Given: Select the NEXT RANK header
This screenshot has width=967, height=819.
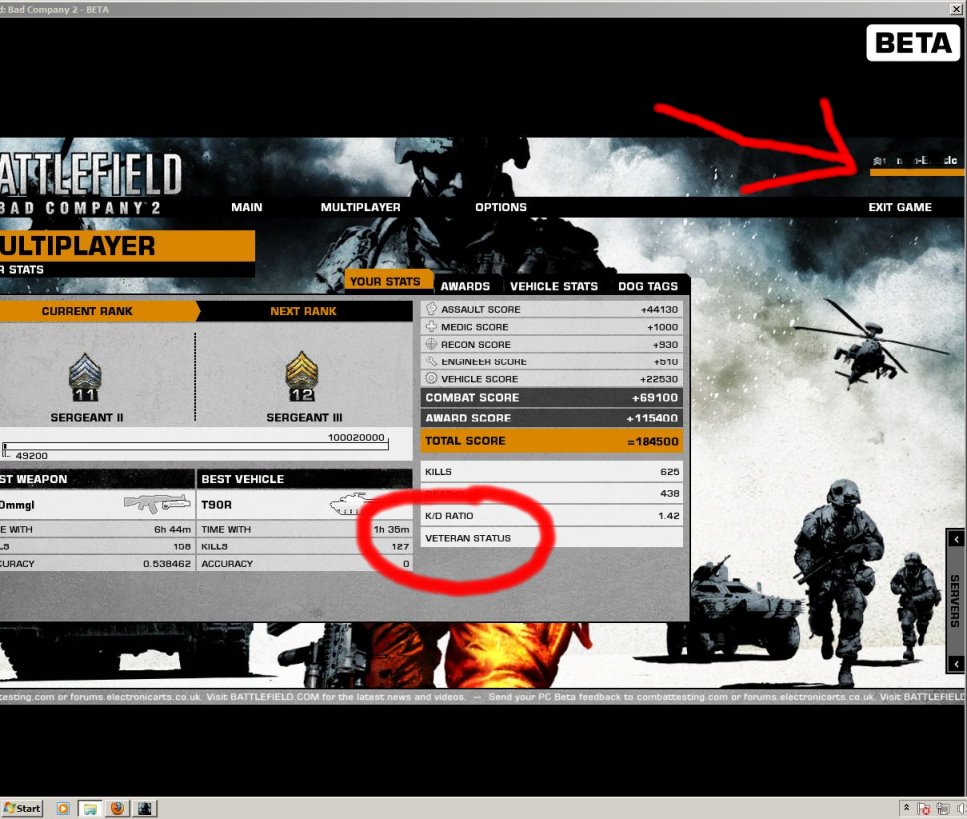Looking at the screenshot, I should [x=303, y=311].
